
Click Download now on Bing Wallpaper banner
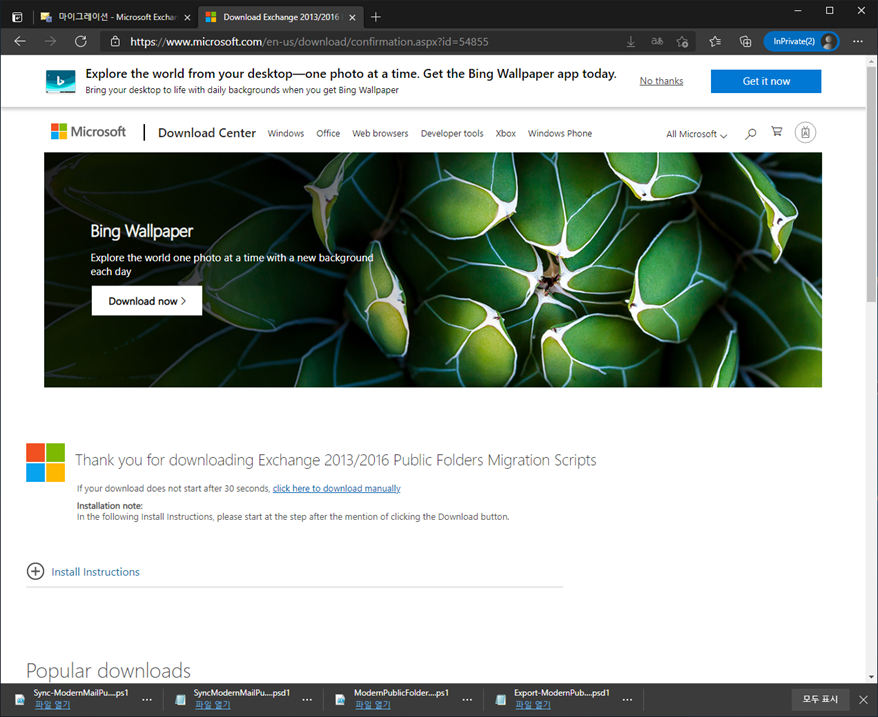click(x=147, y=301)
